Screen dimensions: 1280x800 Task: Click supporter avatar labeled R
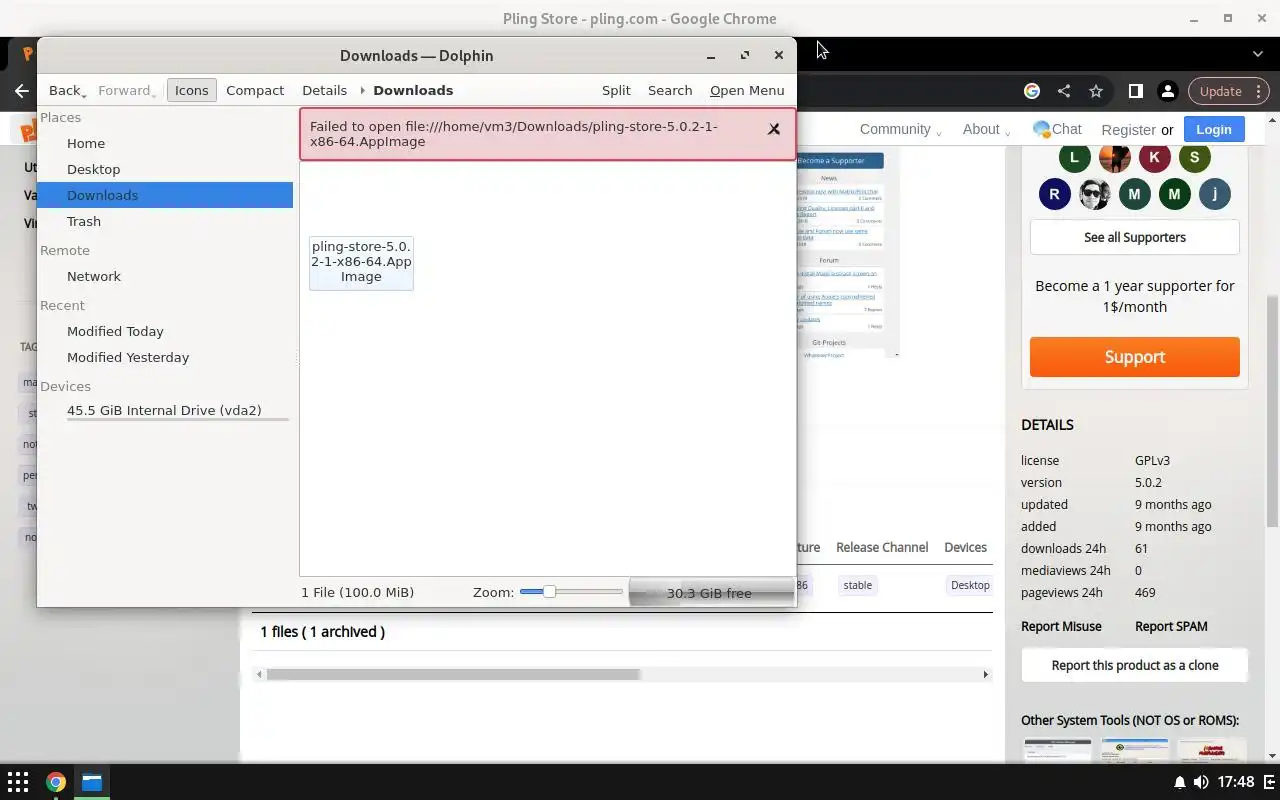pos(1054,194)
